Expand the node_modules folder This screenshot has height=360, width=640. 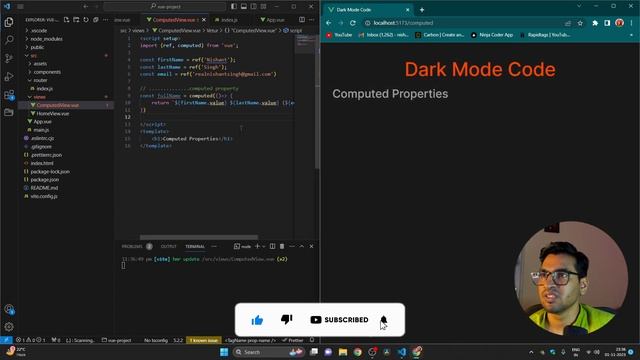[x=46, y=39]
